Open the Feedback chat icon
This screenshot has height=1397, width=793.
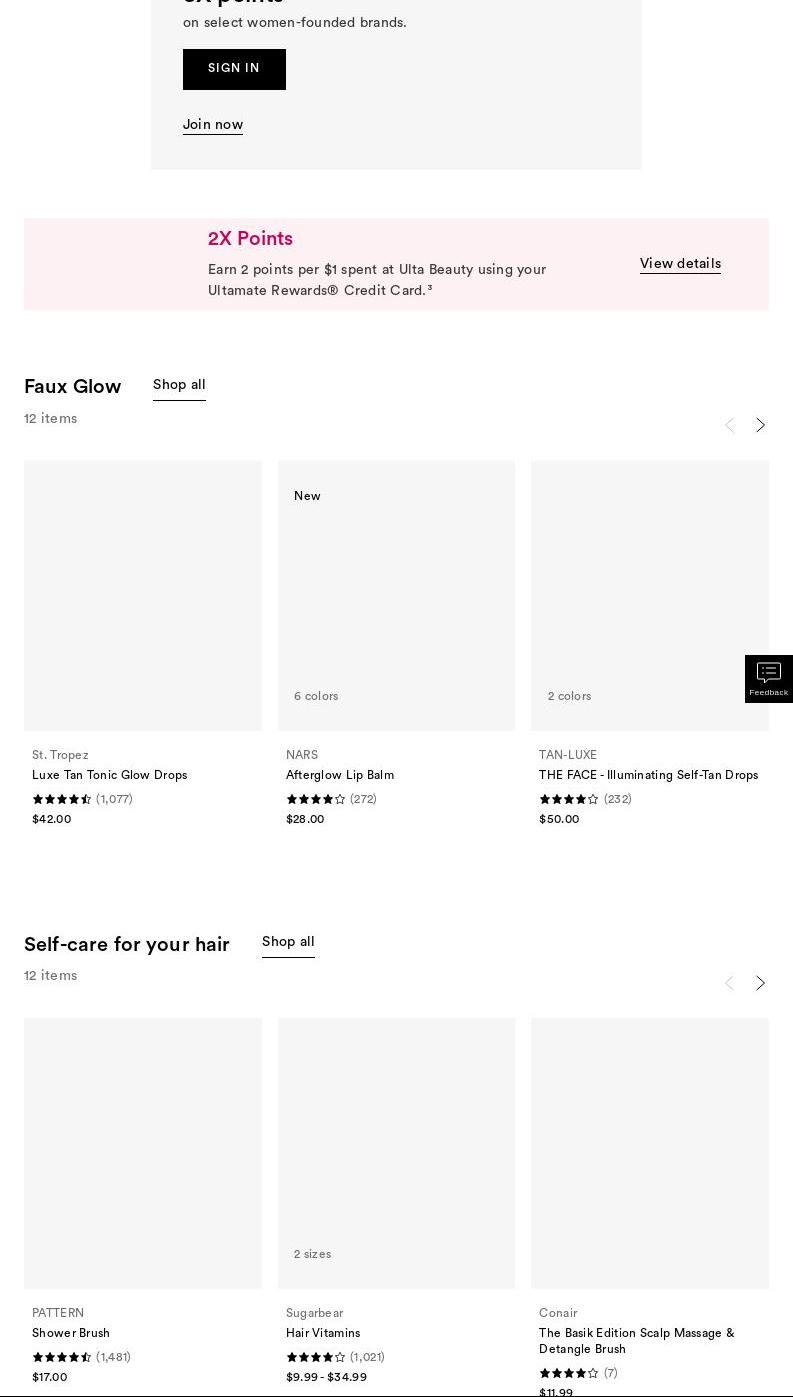(768, 678)
